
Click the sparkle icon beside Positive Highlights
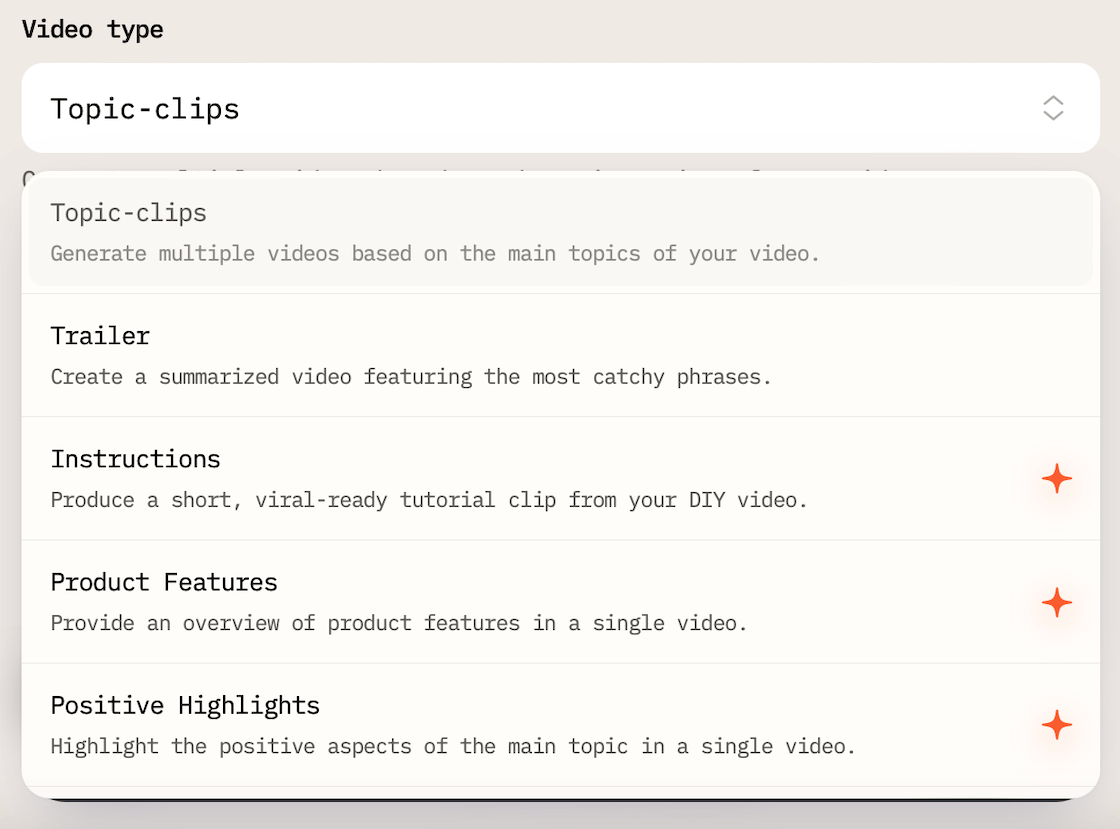tap(1056, 725)
